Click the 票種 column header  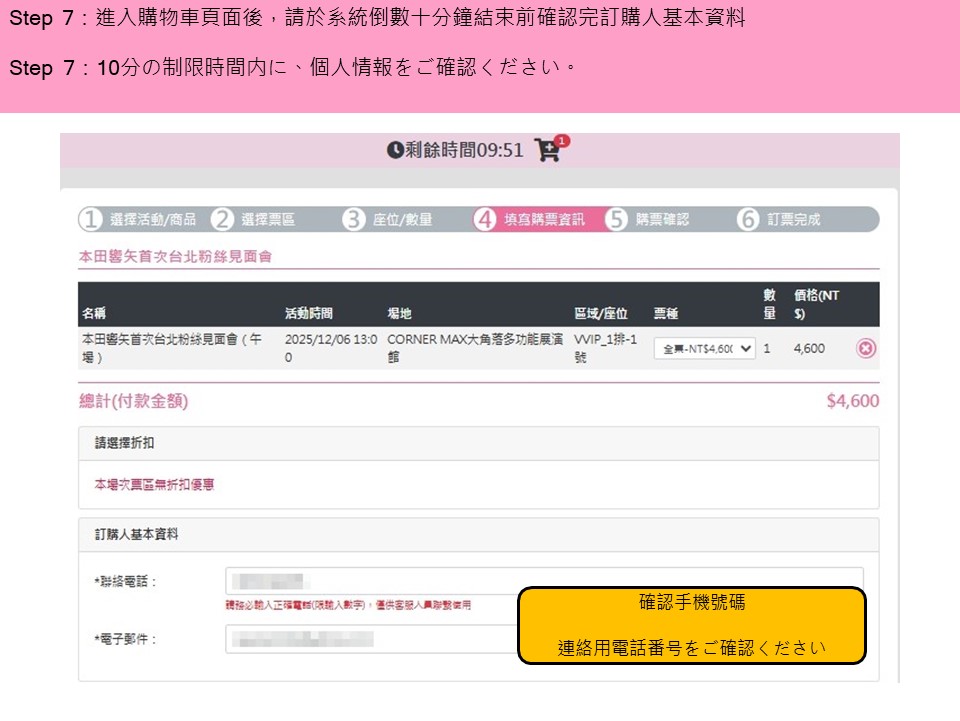coord(667,312)
